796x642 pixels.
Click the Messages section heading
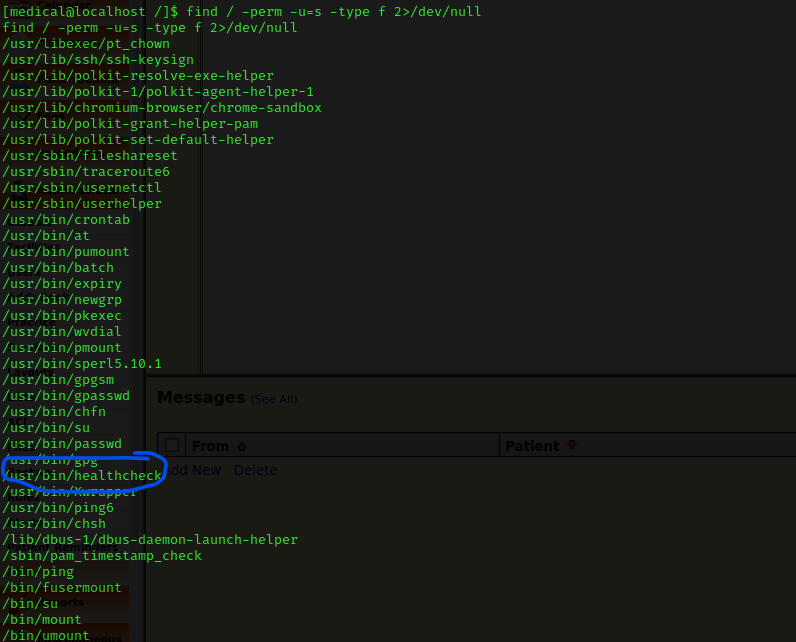[x=201, y=397]
